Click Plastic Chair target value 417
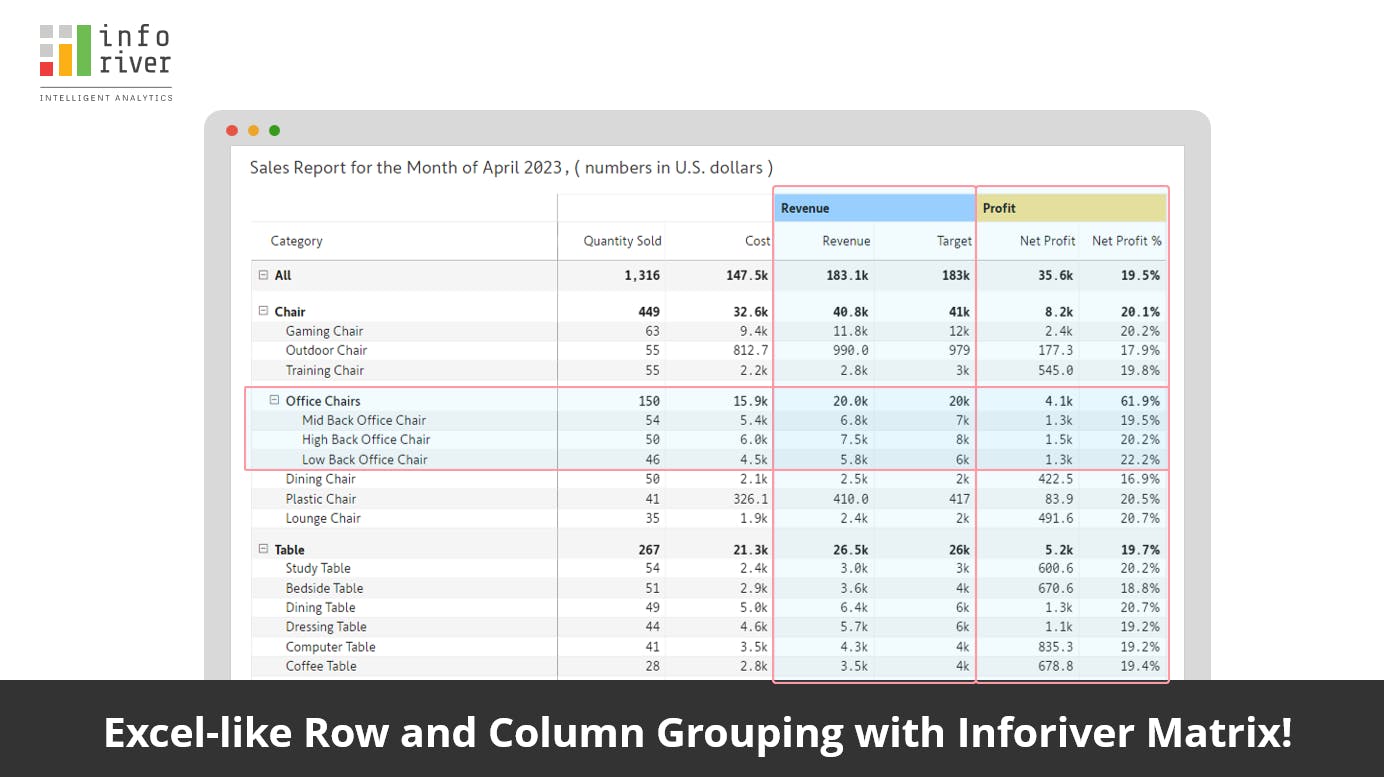 pos(959,499)
